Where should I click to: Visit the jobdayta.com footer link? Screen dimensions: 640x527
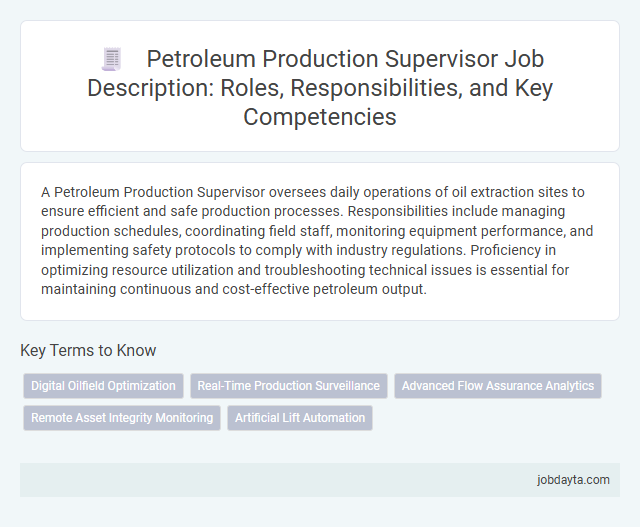573,480
